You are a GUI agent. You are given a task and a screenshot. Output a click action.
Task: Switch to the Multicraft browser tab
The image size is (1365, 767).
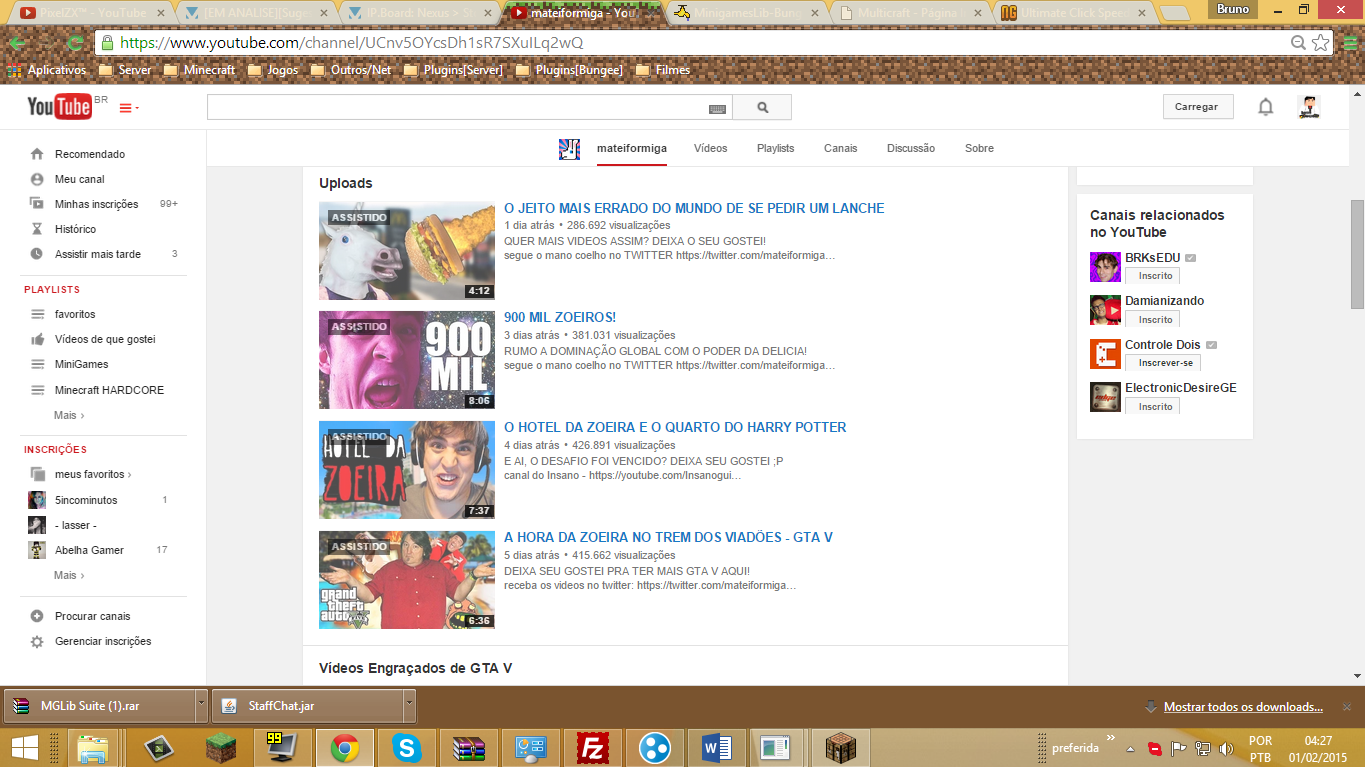point(910,14)
